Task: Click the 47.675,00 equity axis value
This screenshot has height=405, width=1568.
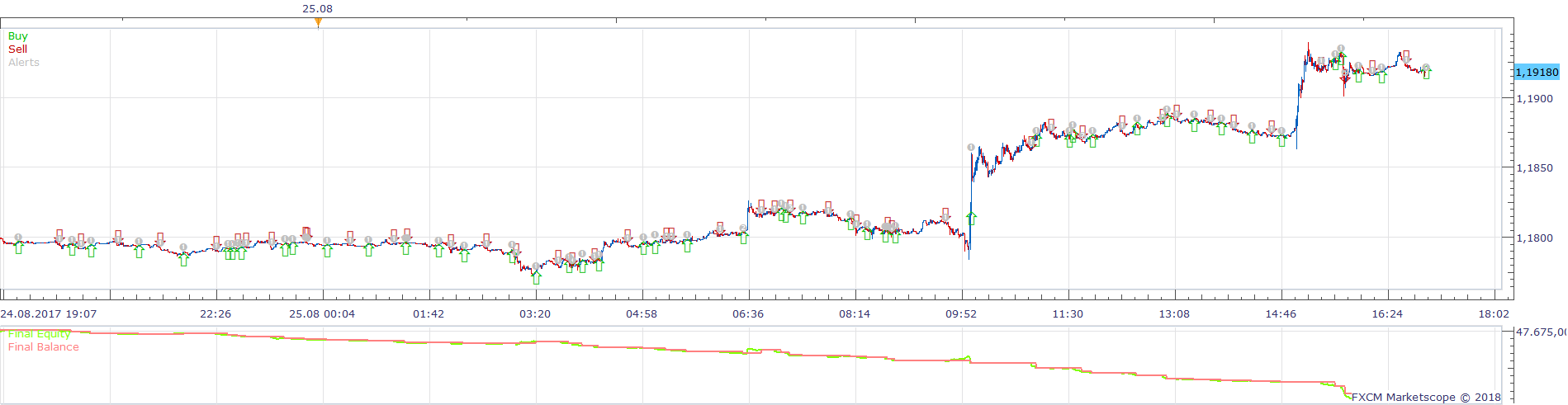Action: tap(1541, 332)
